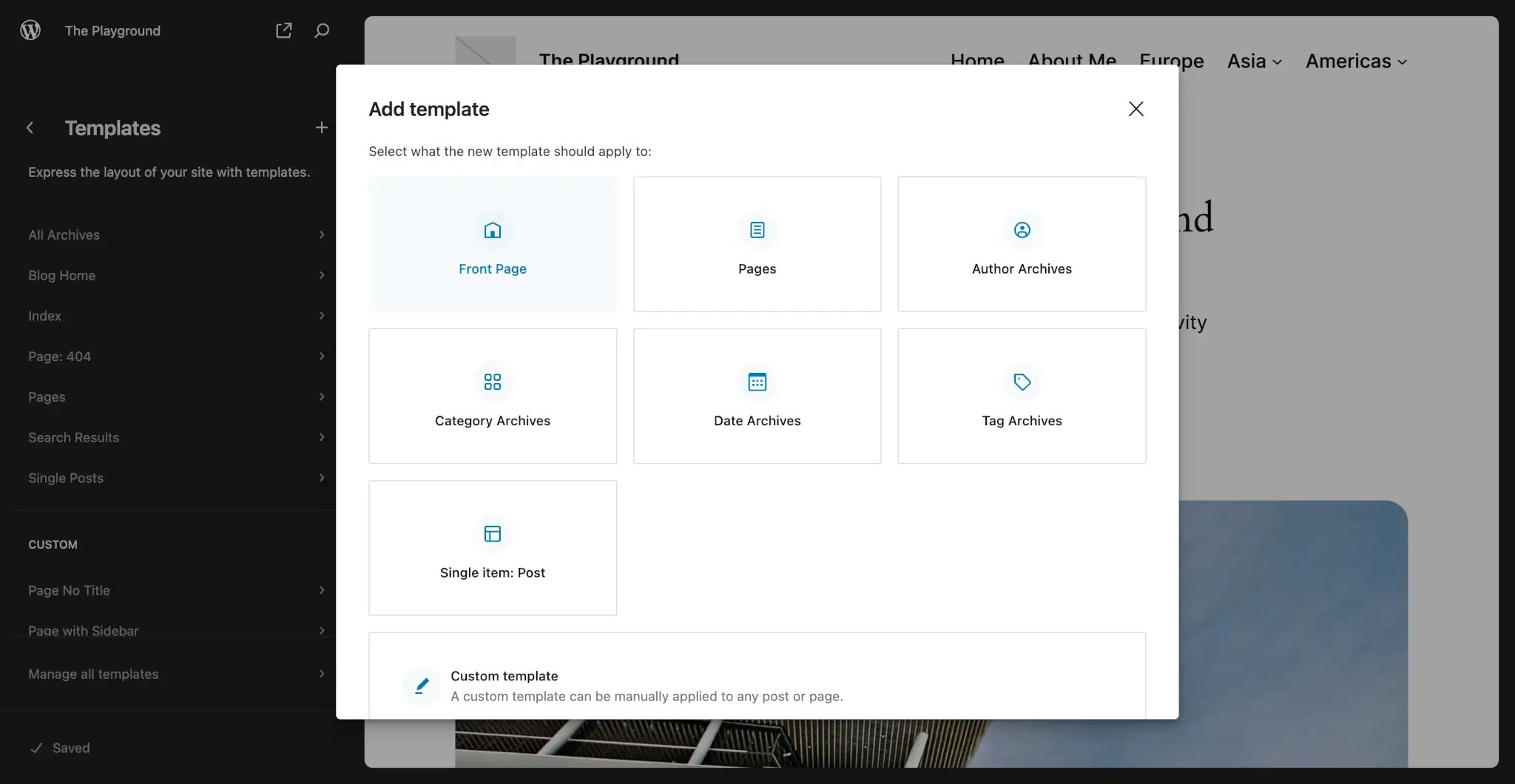Screen dimensions: 1515x784
Task: Open the Search Results template
Action: point(176,438)
